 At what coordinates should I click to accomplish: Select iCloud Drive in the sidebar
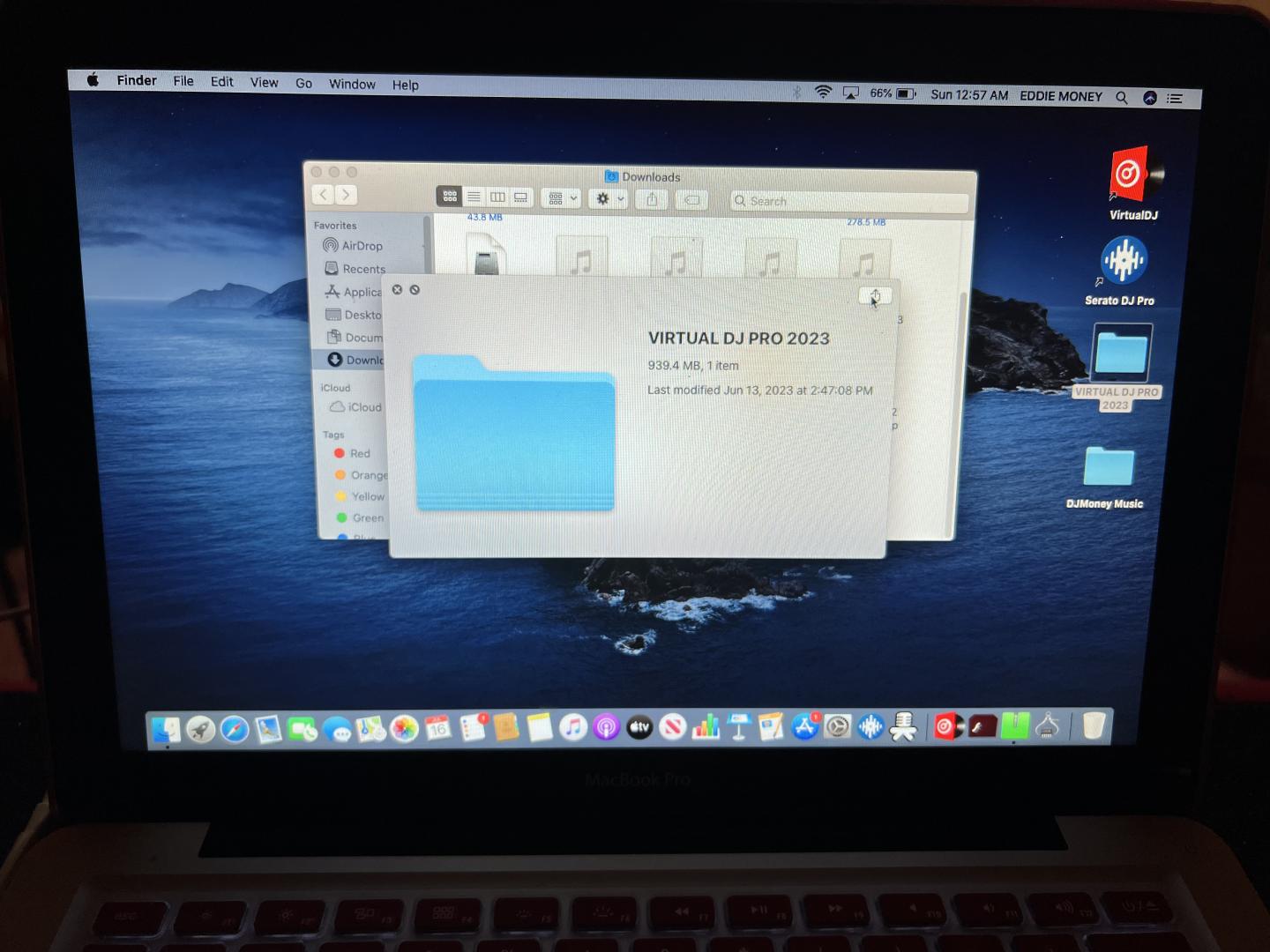[356, 407]
